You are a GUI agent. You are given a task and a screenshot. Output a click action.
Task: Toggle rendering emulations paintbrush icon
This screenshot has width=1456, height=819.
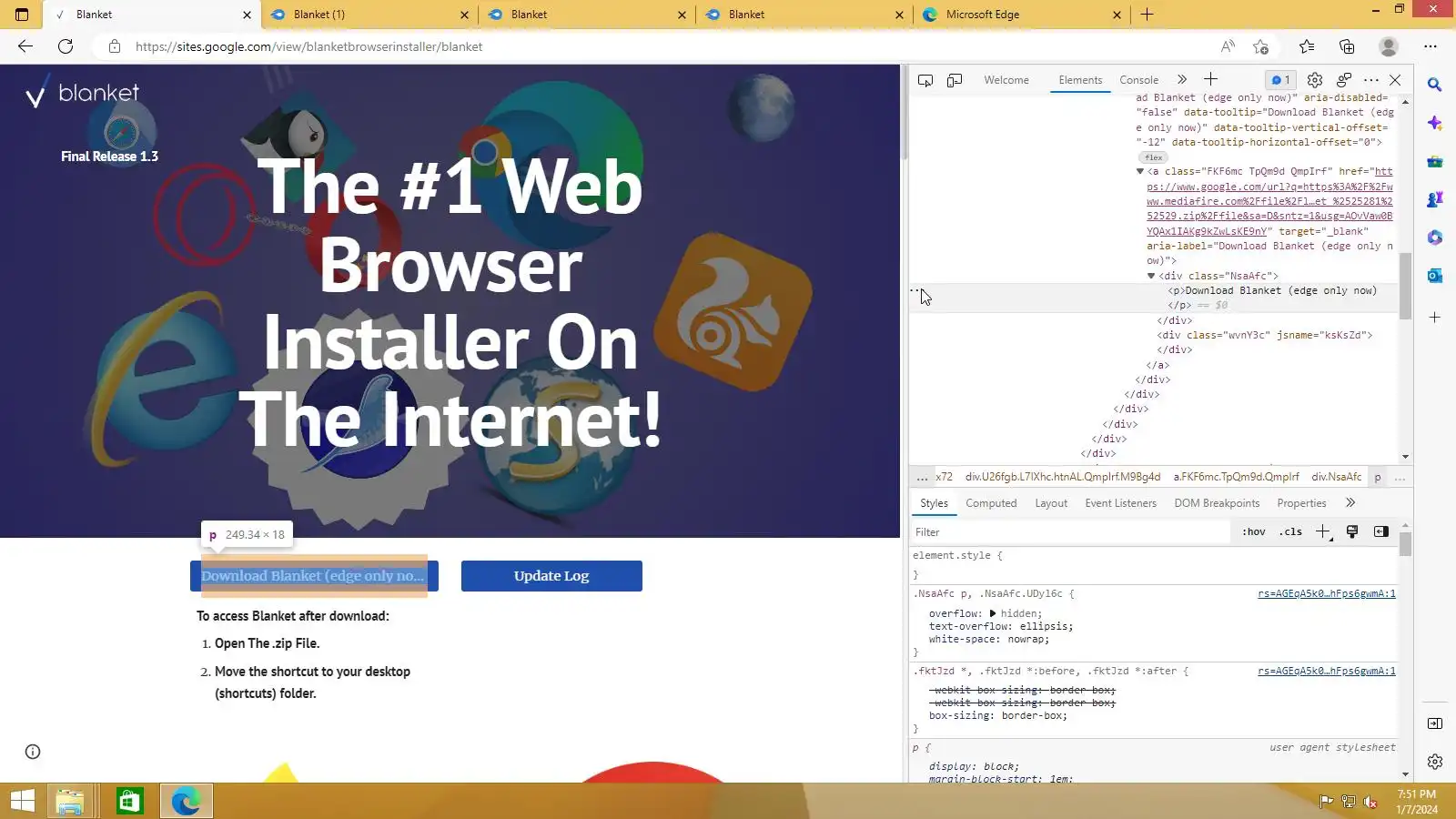coord(1352,532)
